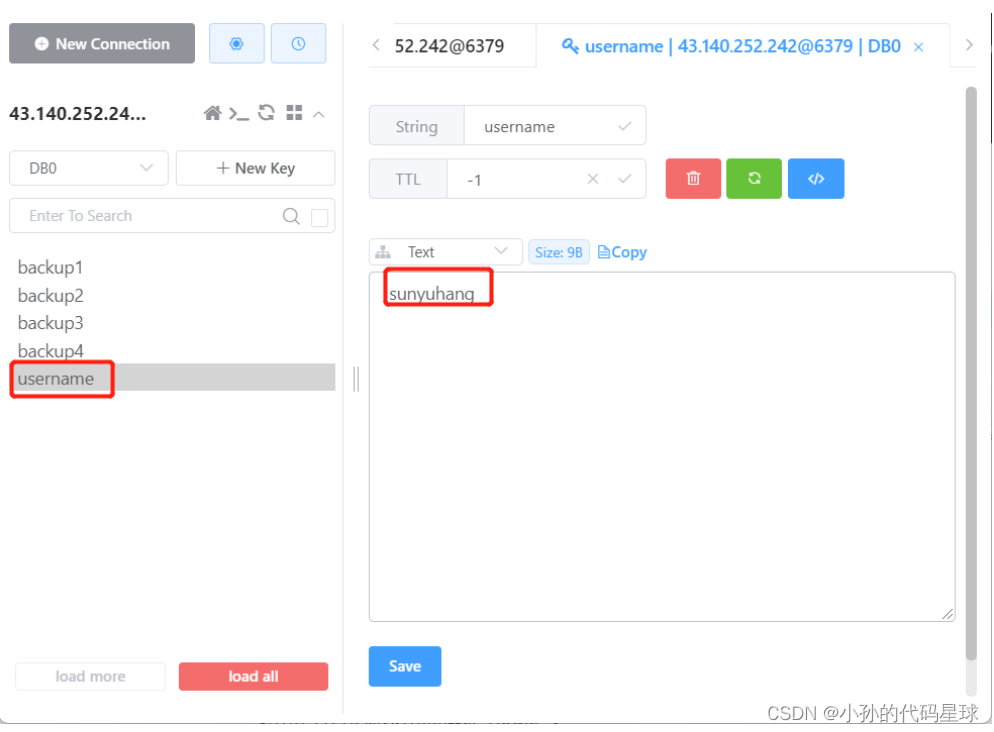994x732 pixels.
Task: Click the Size: 9B tag
Action: tap(558, 252)
